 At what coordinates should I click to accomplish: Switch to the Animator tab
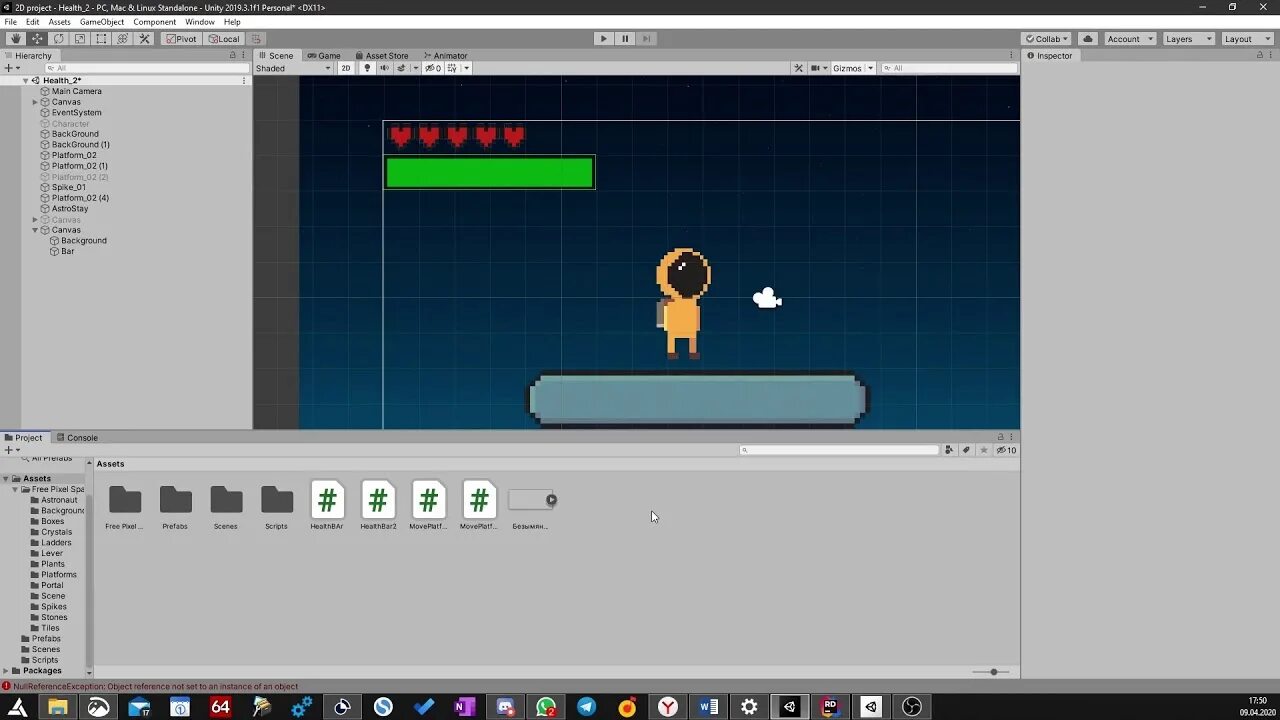click(445, 56)
